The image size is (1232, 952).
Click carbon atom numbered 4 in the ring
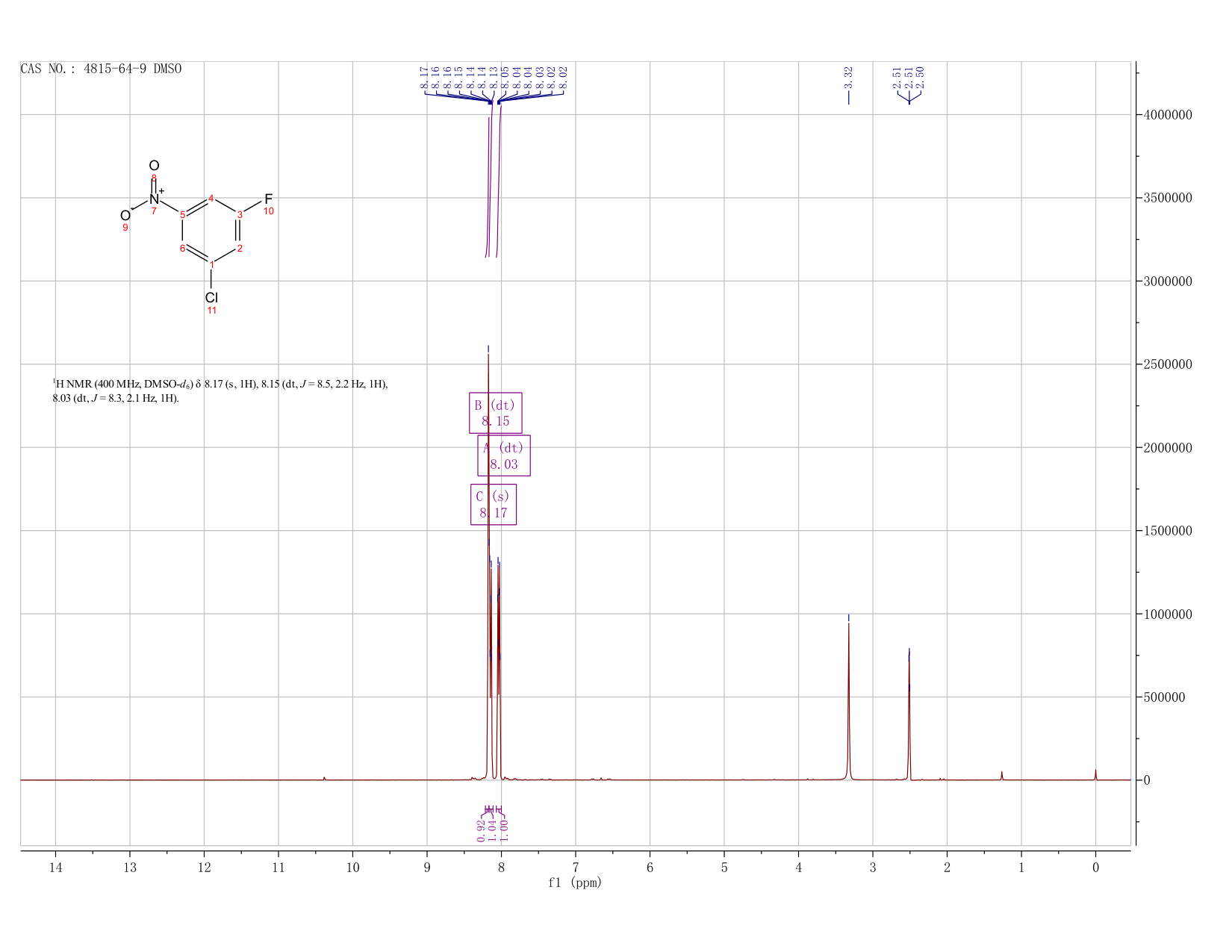tap(211, 199)
